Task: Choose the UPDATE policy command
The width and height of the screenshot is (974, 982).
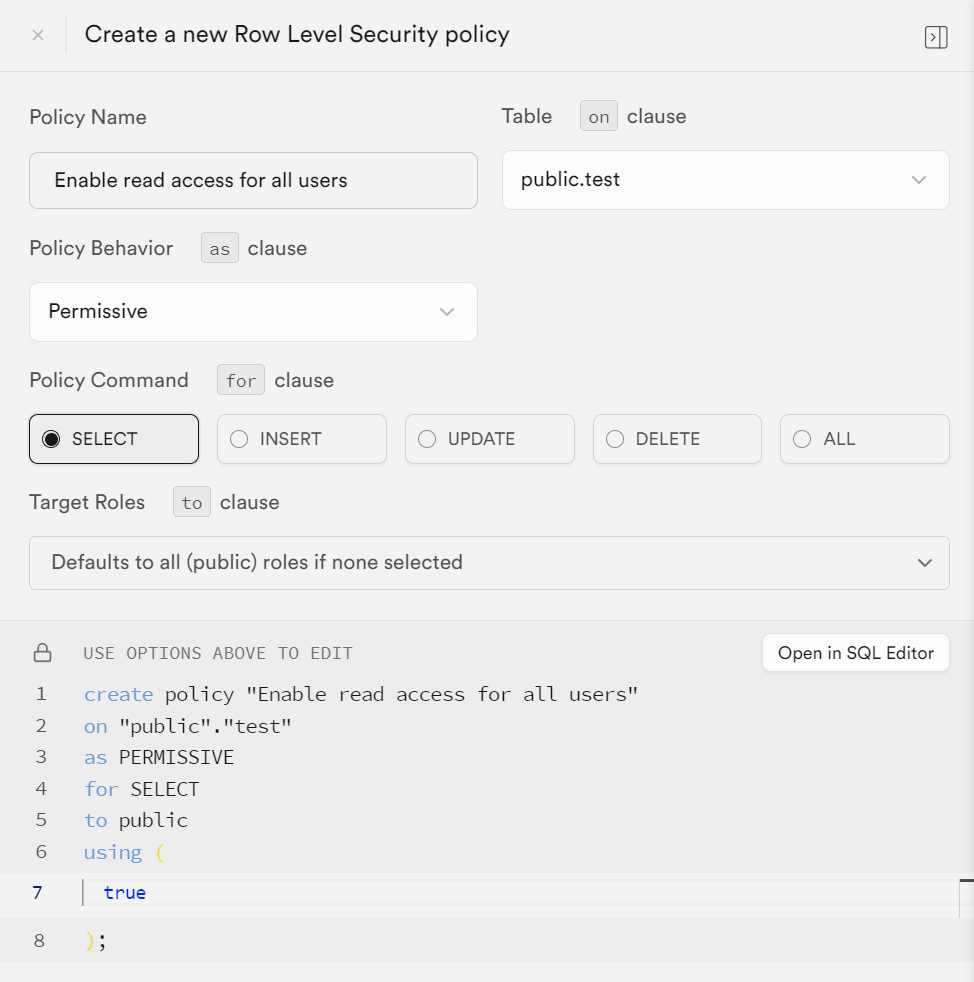Action: pos(490,439)
